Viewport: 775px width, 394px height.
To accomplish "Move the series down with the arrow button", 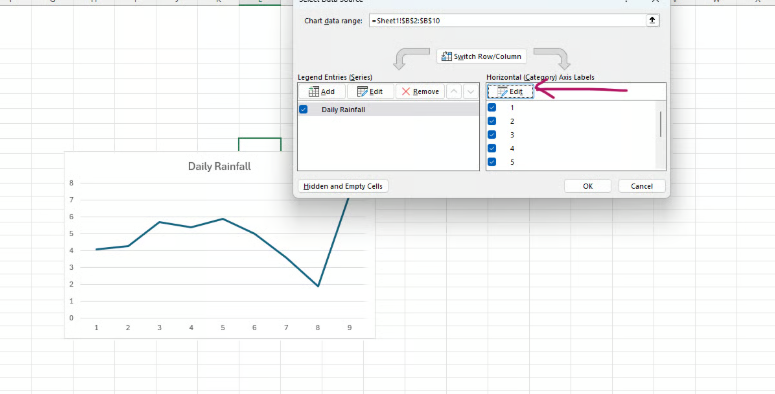I will (471, 91).
